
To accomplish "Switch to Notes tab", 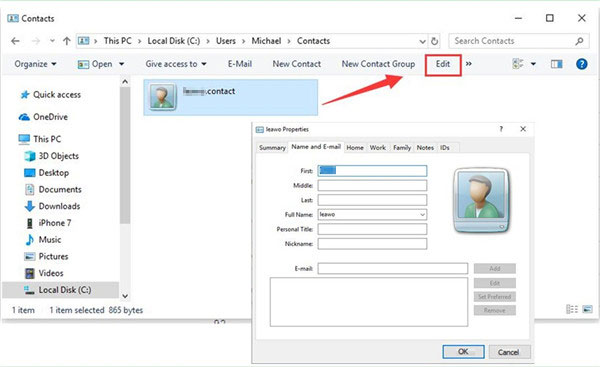I will click(425, 148).
